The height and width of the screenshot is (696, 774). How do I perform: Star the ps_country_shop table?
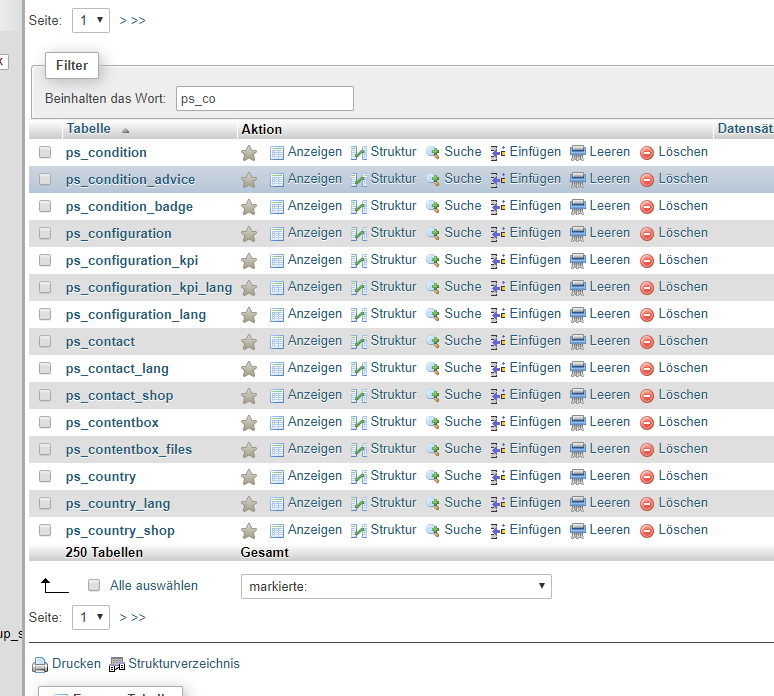pyautogui.click(x=249, y=531)
